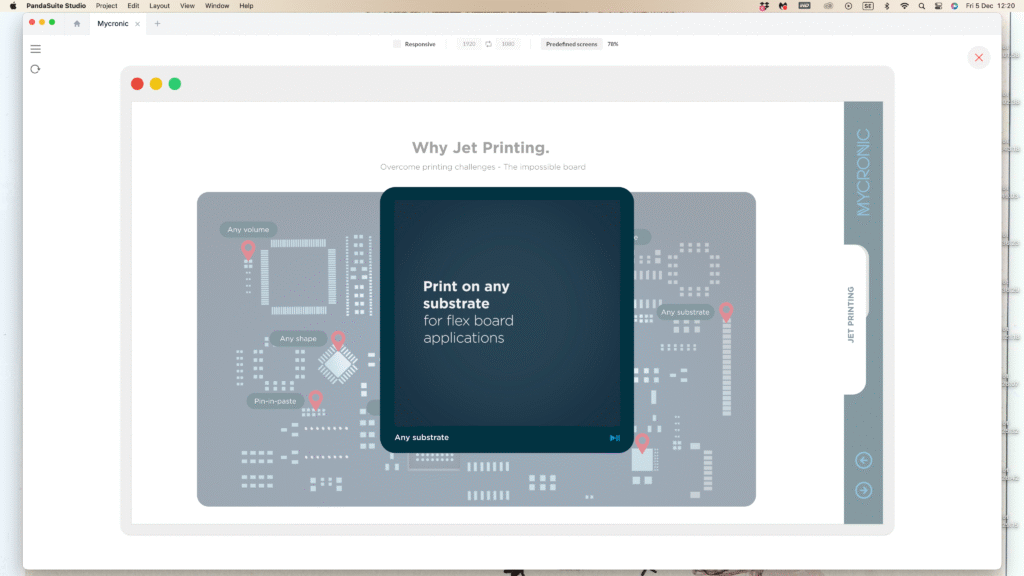This screenshot has height=576, width=1024.
Task: Click the refresh preview icon in sidebar
Action: click(x=35, y=69)
